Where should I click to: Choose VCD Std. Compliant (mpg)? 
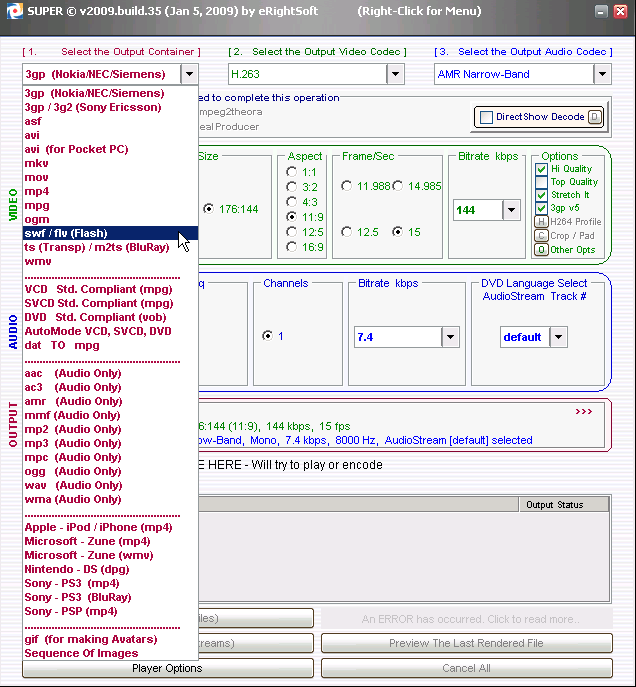[x=110, y=289]
